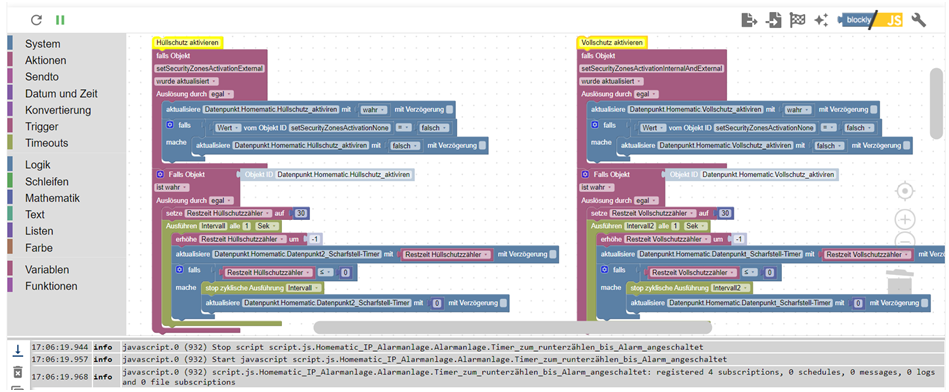Open Intervall2 dropdown in stop zyklische Ausführung

pyautogui.click(x=731, y=288)
